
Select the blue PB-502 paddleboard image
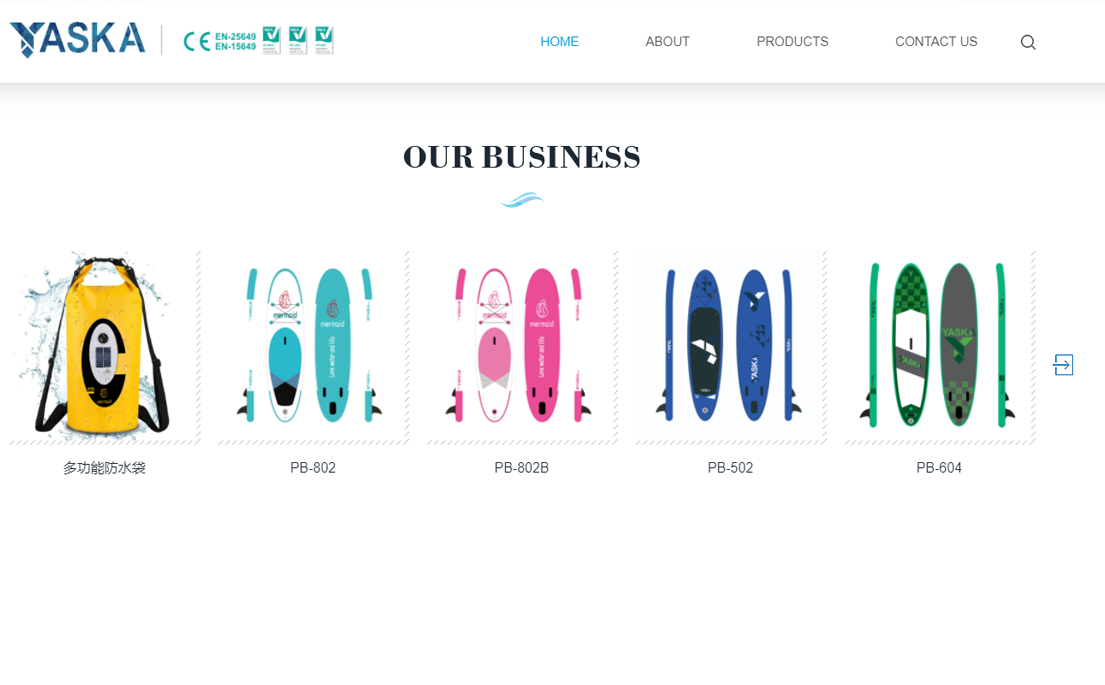coord(730,347)
